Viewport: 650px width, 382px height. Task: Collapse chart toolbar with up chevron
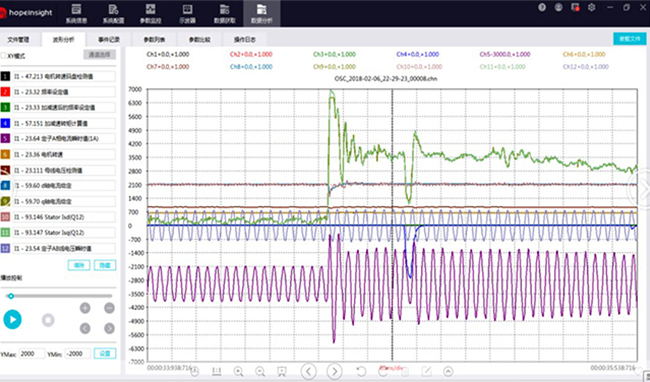448,371
